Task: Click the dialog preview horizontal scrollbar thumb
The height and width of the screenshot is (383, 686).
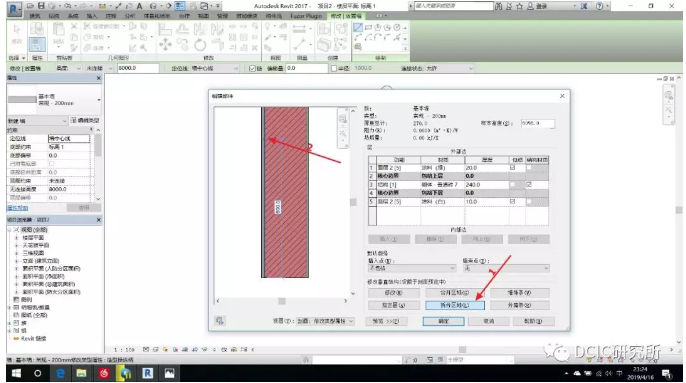Action: (x=282, y=301)
